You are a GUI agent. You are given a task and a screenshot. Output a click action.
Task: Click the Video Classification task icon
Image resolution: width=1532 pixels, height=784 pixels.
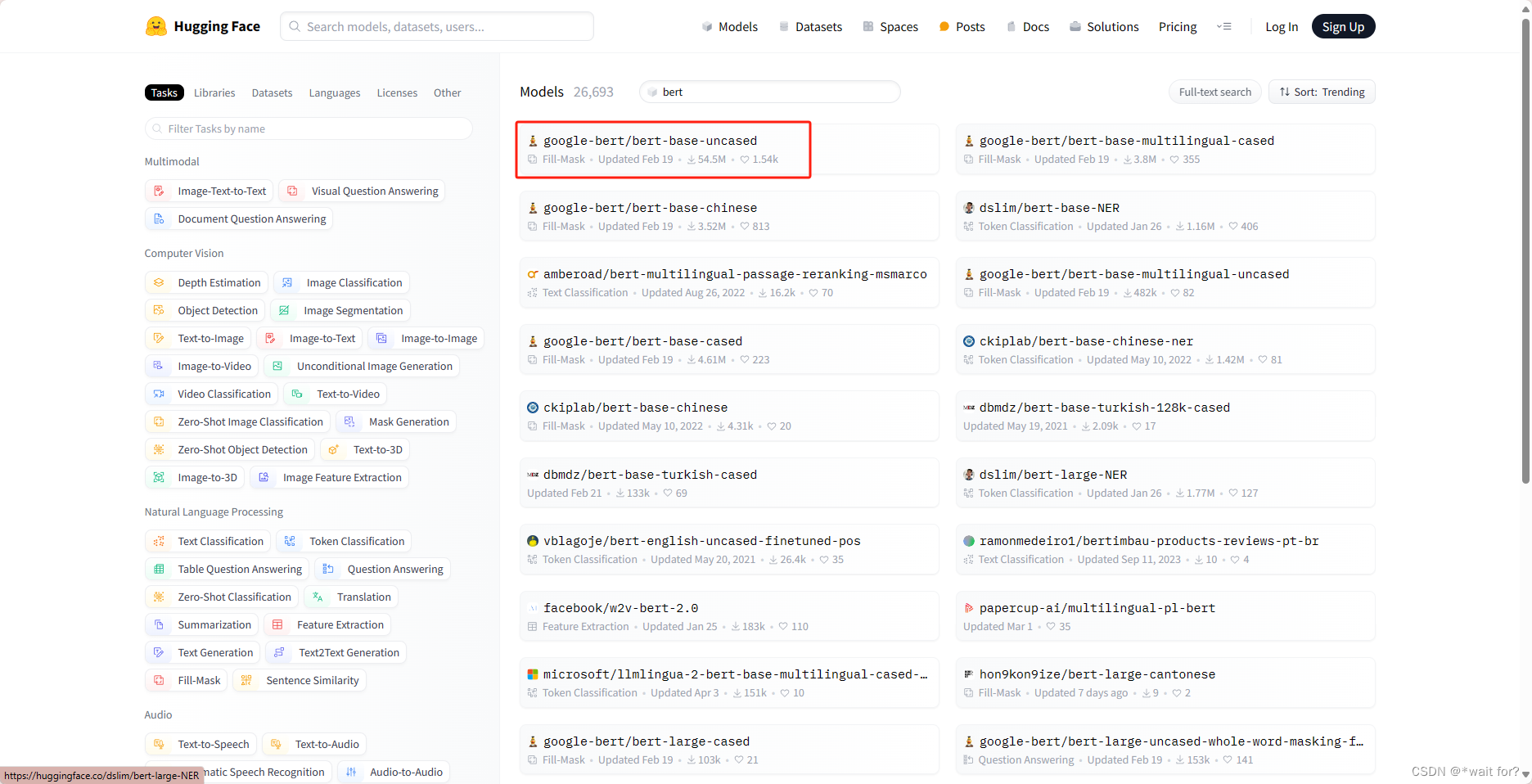click(160, 394)
